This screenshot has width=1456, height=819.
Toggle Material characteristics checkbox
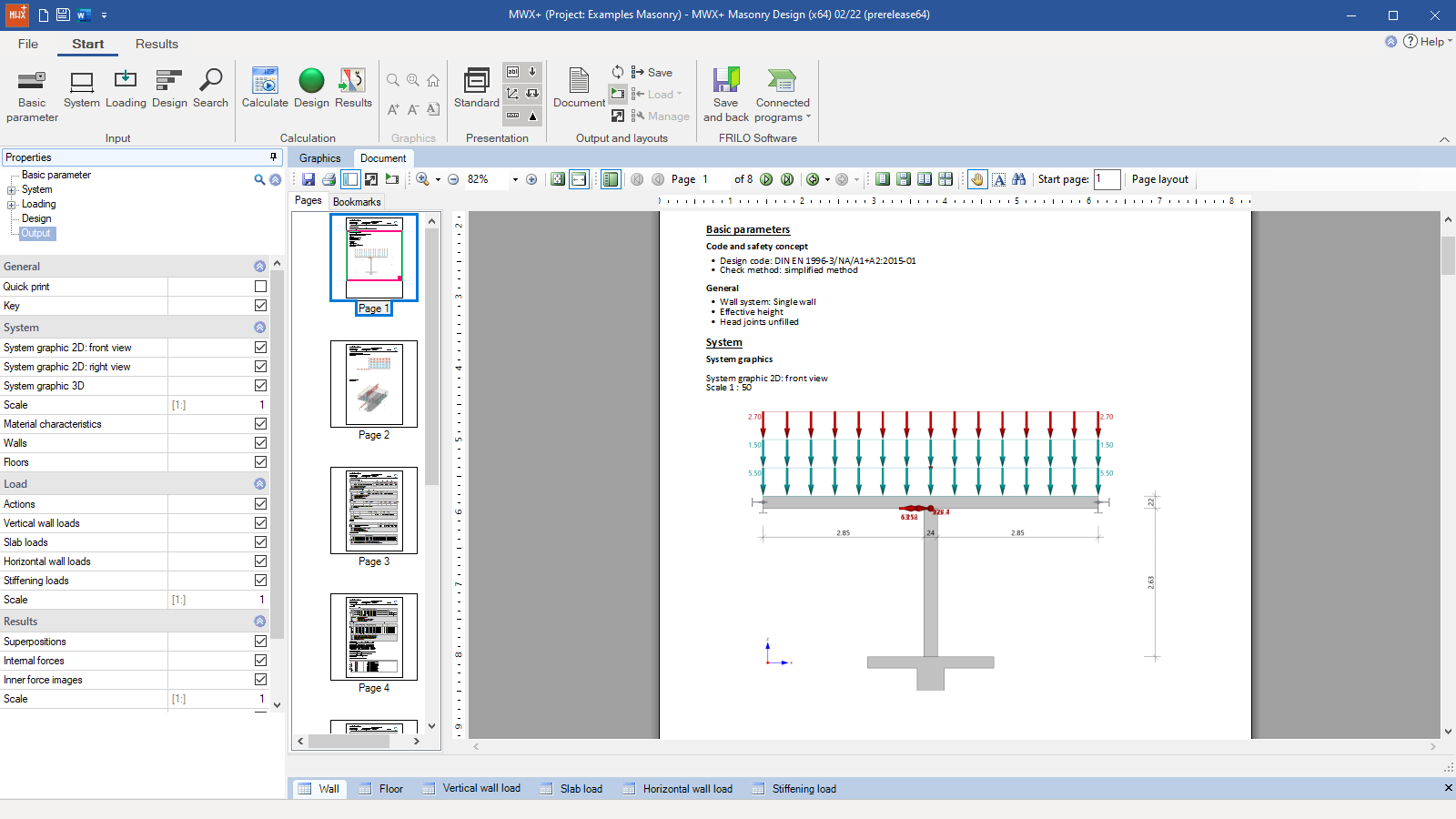pos(260,424)
